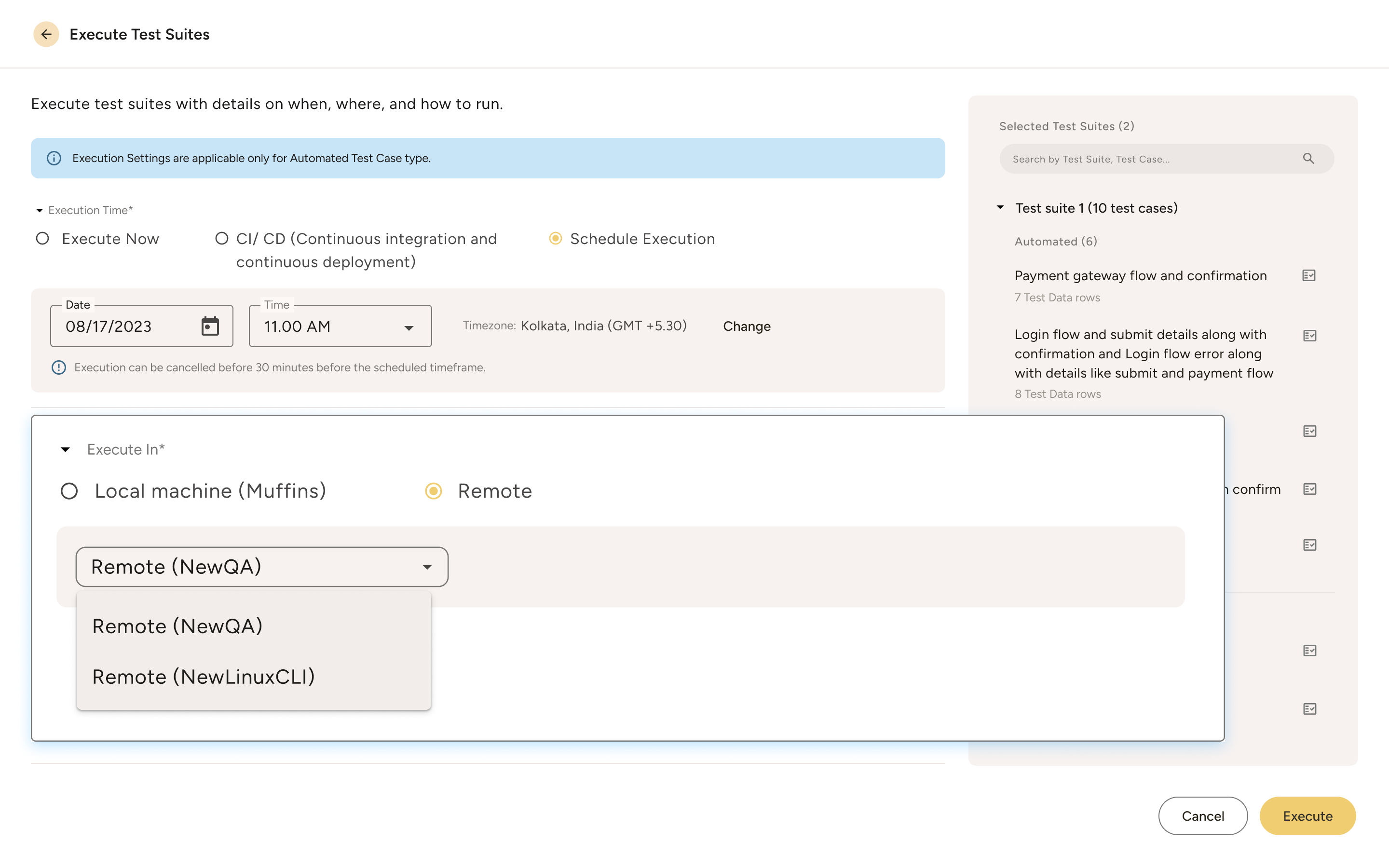Choose CI/CD as the execution time
The width and height of the screenshot is (1389, 868).
(222, 238)
